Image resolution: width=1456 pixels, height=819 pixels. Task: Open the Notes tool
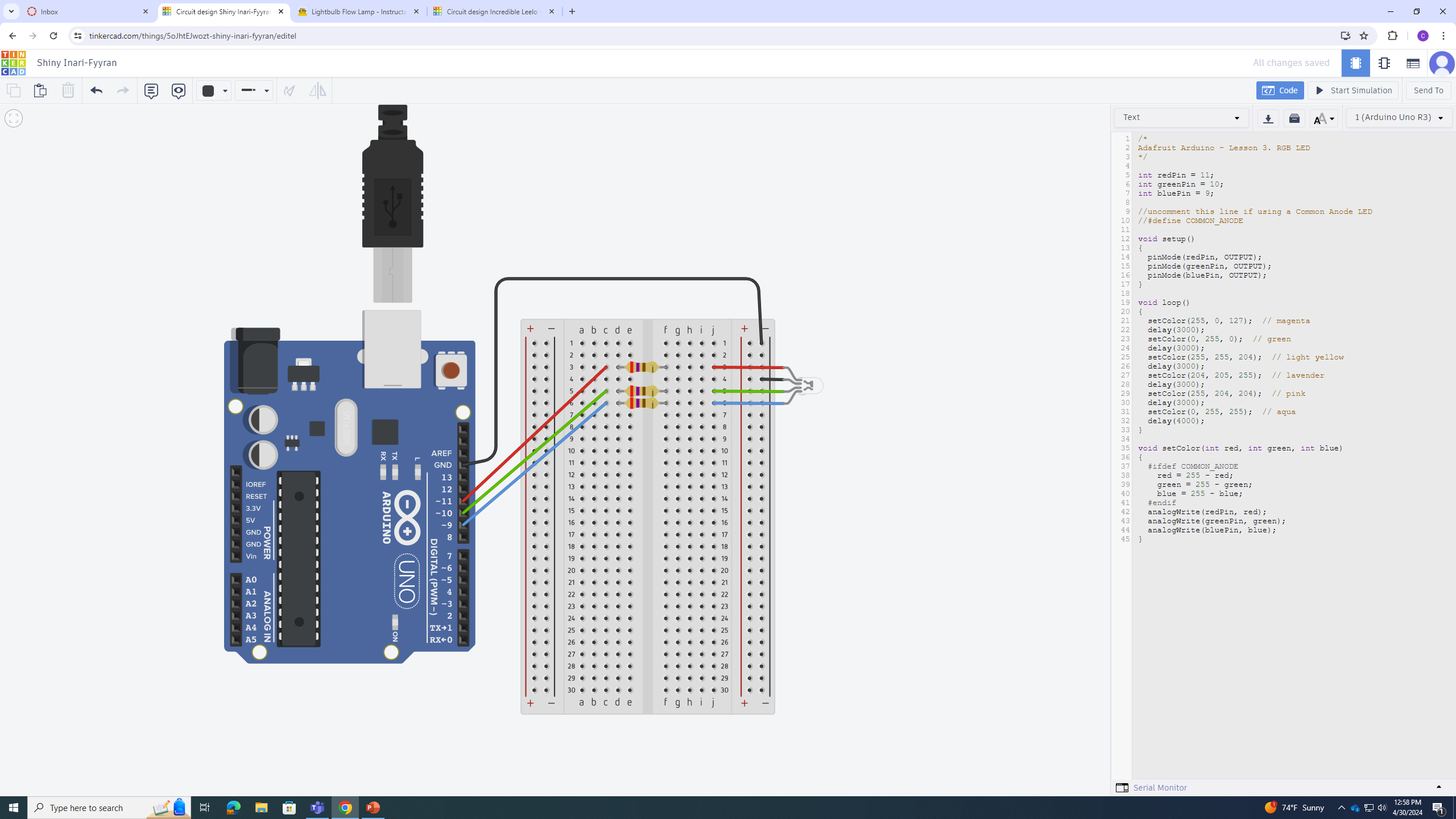[151, 90]
